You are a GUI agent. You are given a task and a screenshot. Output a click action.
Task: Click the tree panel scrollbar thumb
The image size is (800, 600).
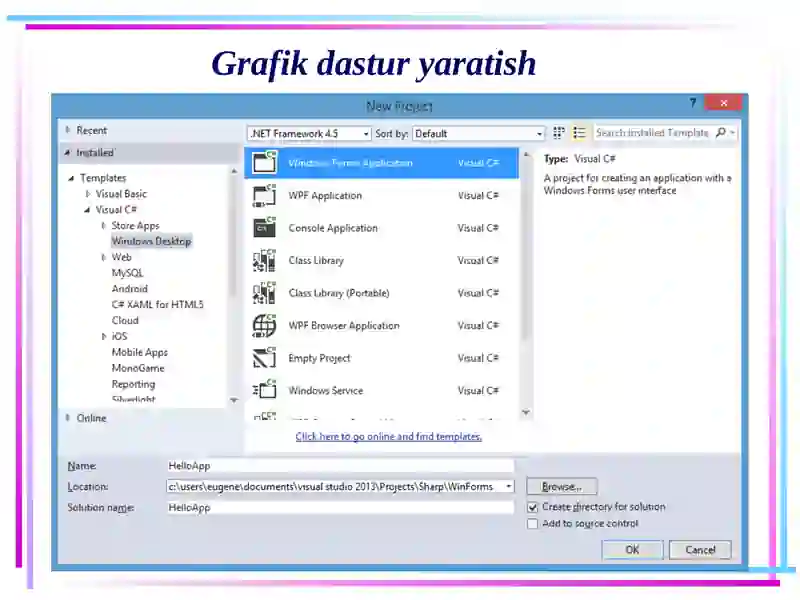234,237
